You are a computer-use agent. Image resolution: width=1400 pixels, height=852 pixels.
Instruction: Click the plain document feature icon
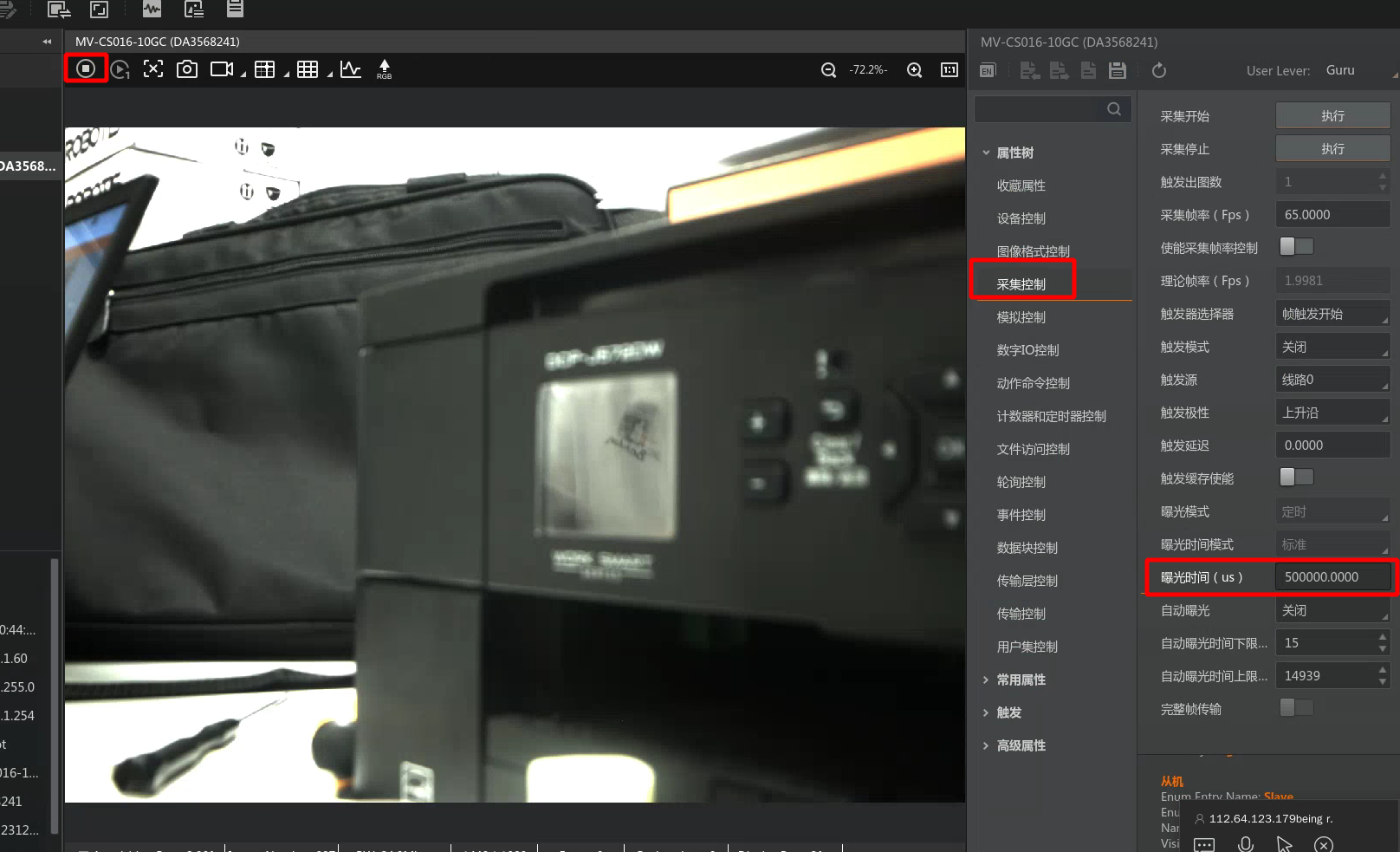coord(1088,71)
